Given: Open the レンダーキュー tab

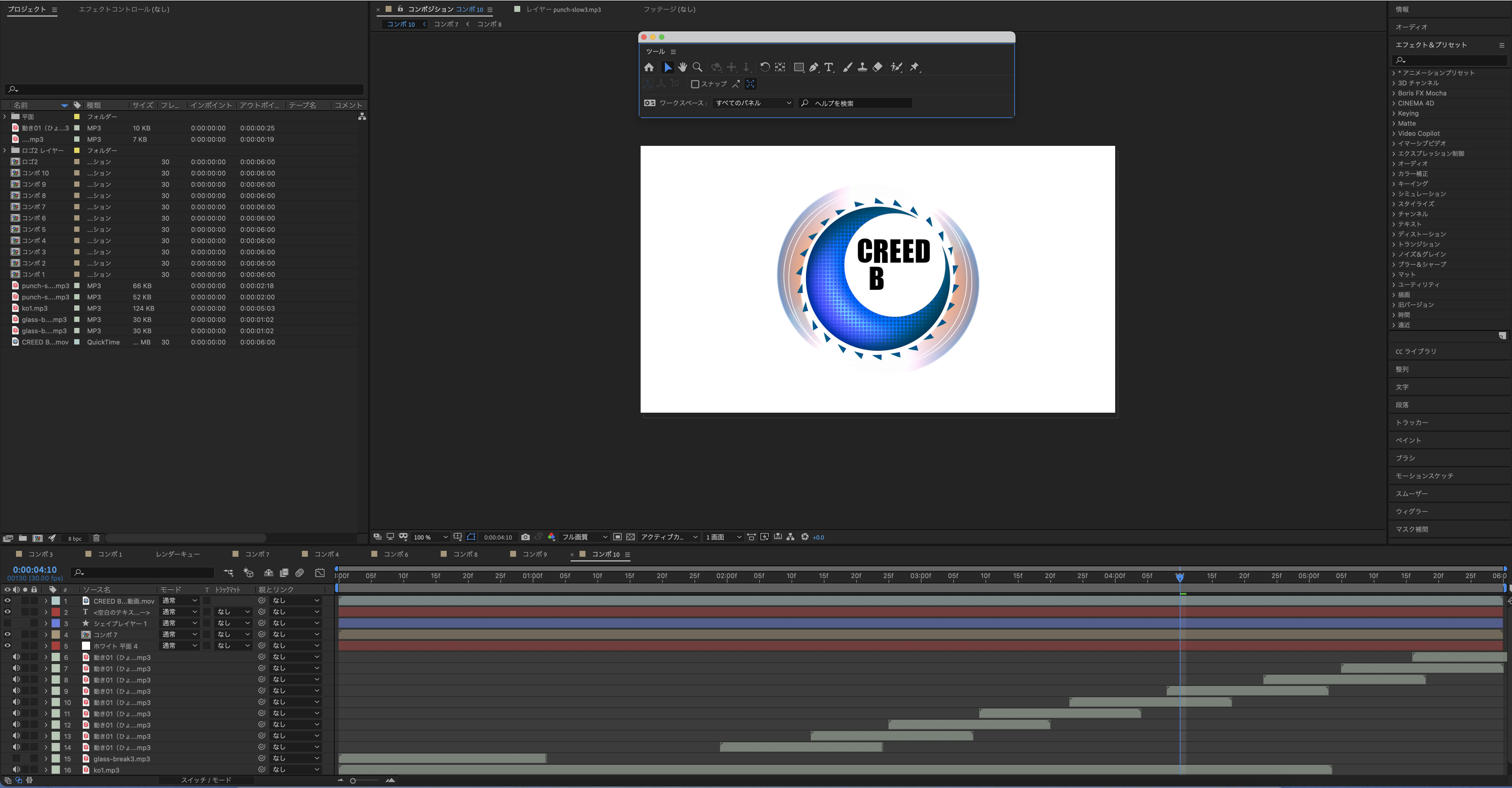Looking at the screenshot, I should click(x=178, y=554).
